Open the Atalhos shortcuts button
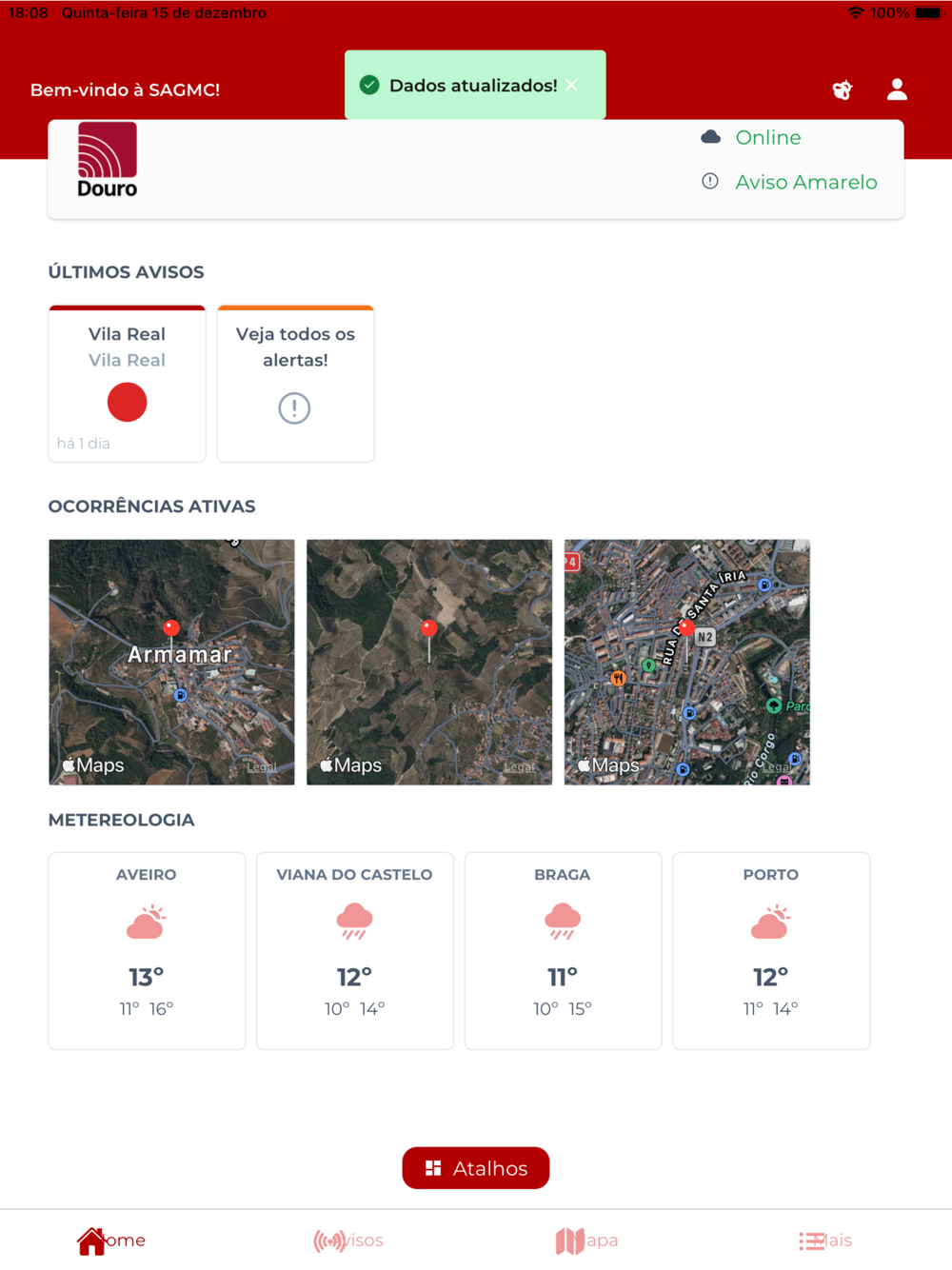The height and width of the screenshot is (1270, 952). click(476, 1168)
